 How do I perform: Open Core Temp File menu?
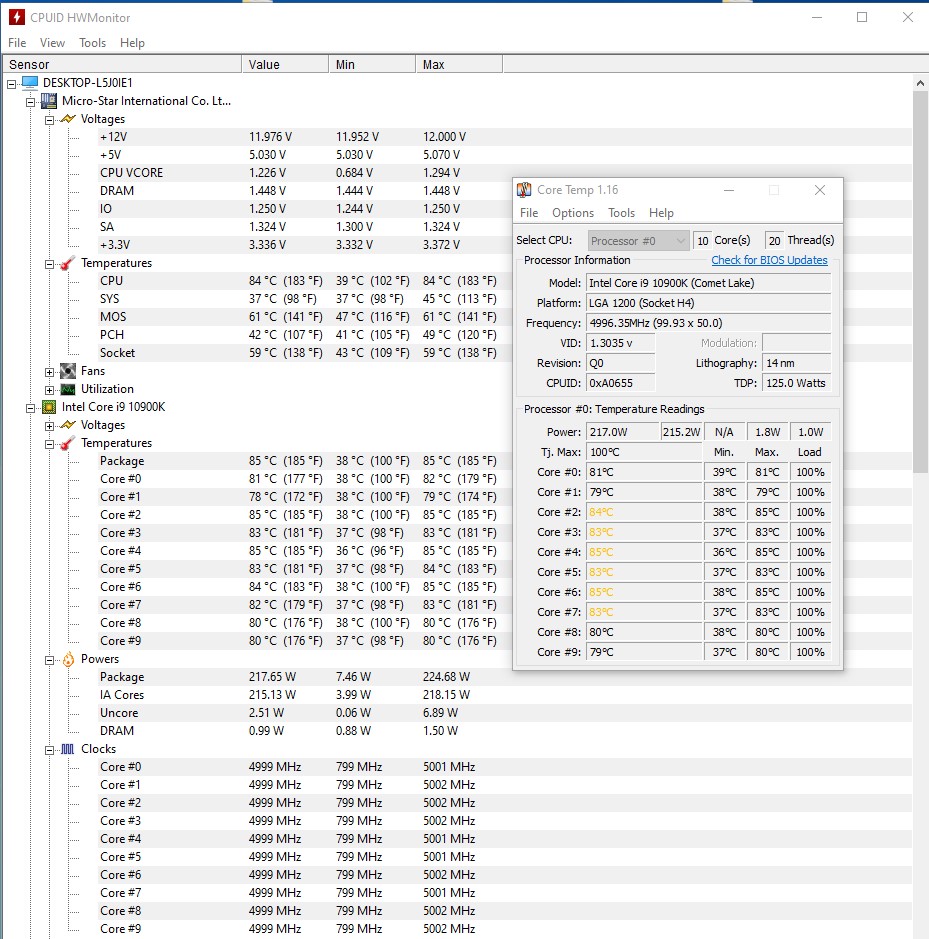coord(529,213)
